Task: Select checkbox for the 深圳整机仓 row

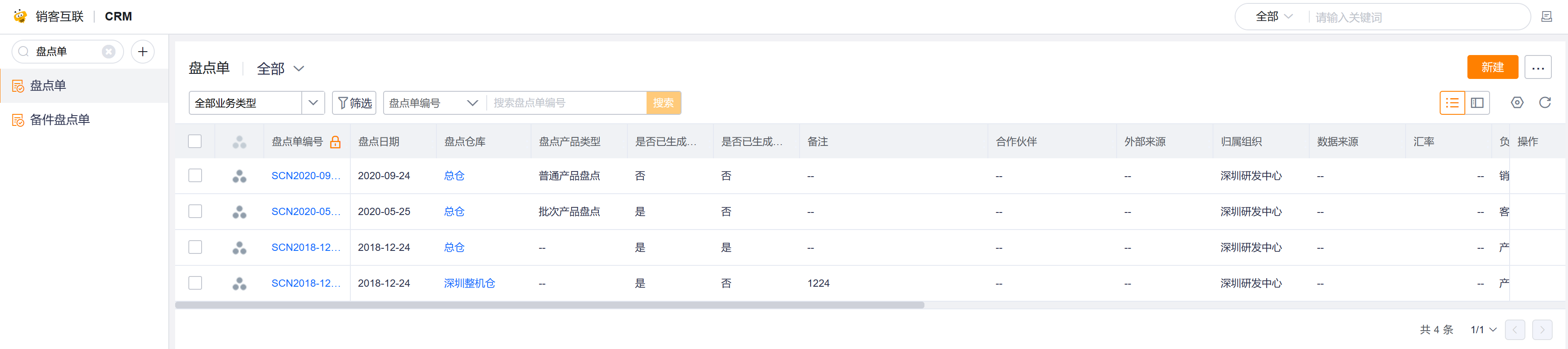Action: coord(195,283)
